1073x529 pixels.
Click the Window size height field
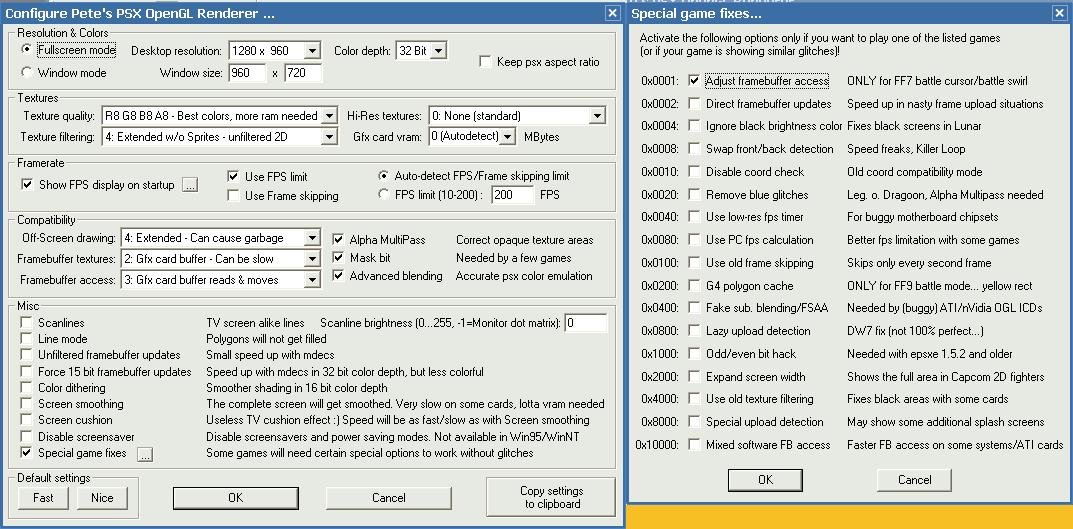tap(303, 73)
